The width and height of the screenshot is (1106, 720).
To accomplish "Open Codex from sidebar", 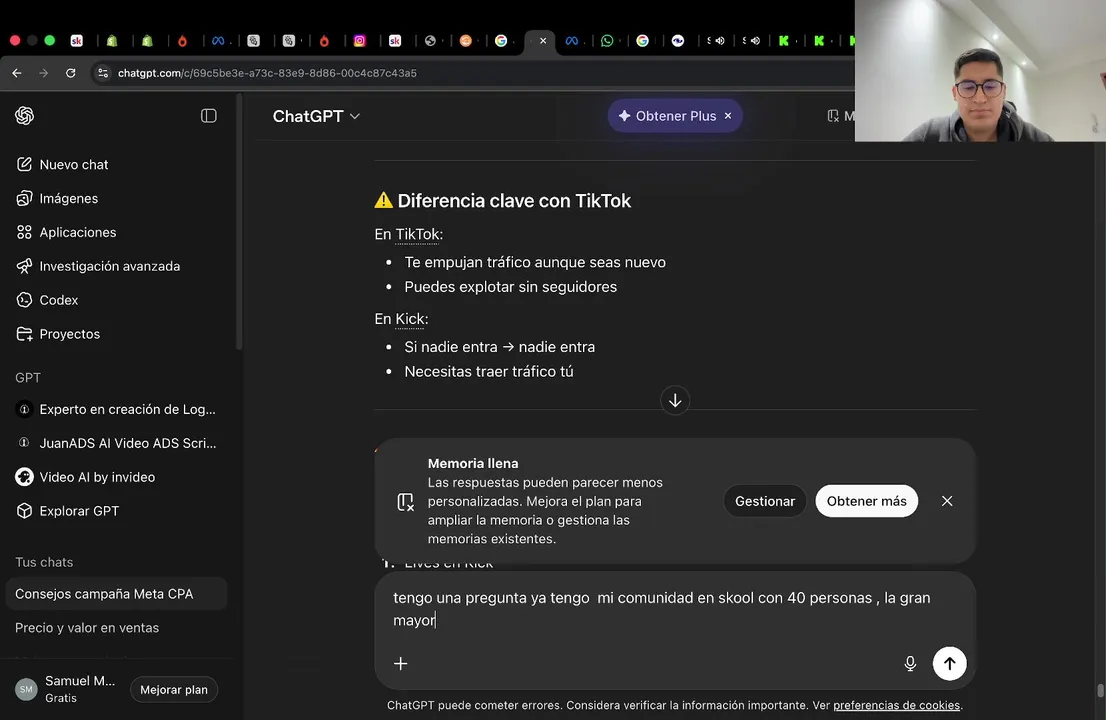I will tap(116, 300).
